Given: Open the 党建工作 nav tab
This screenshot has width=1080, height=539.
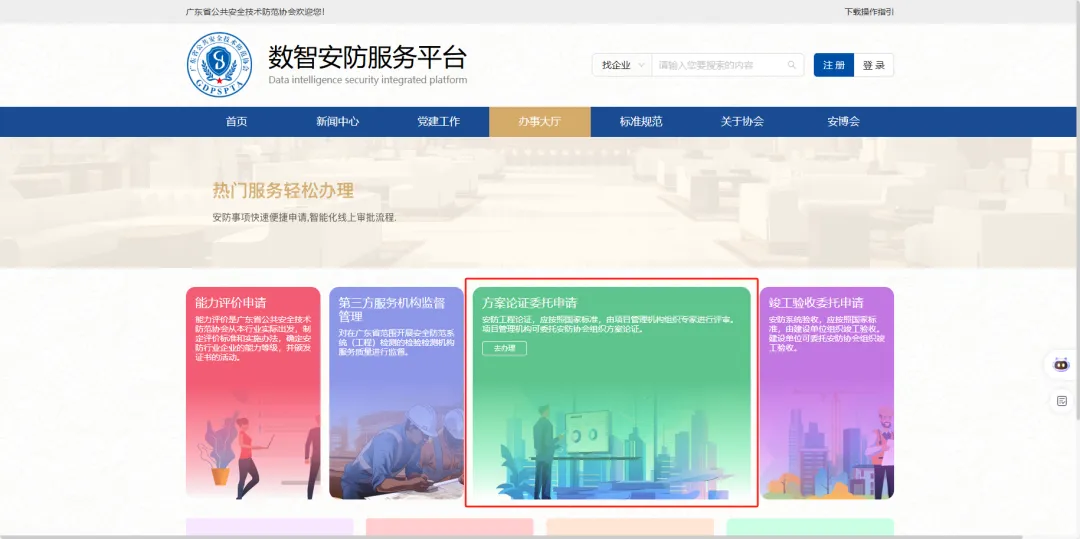Looking at the screenshot, I should point(439,122).
